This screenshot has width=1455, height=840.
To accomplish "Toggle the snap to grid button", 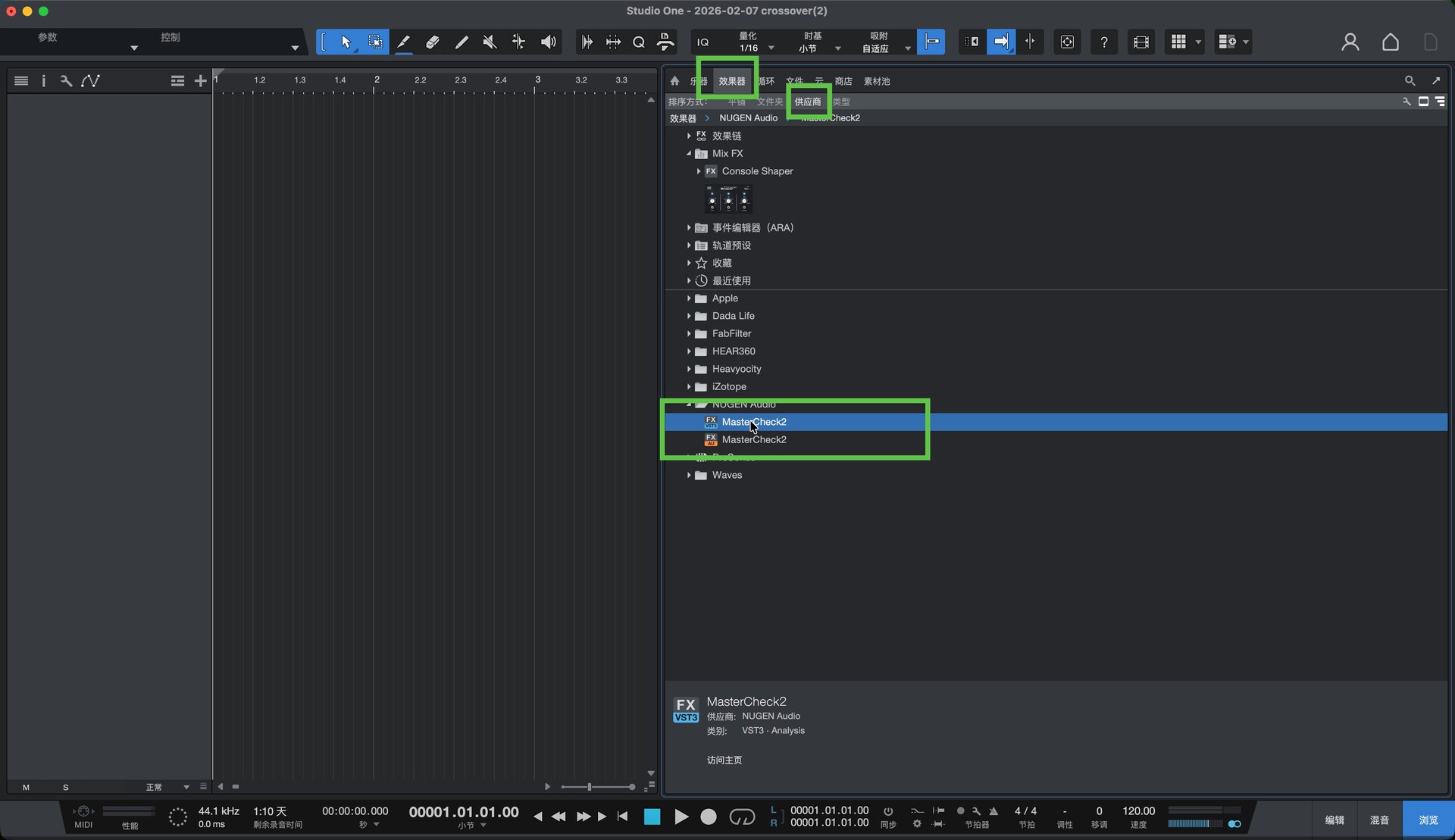I will point(931,42).
